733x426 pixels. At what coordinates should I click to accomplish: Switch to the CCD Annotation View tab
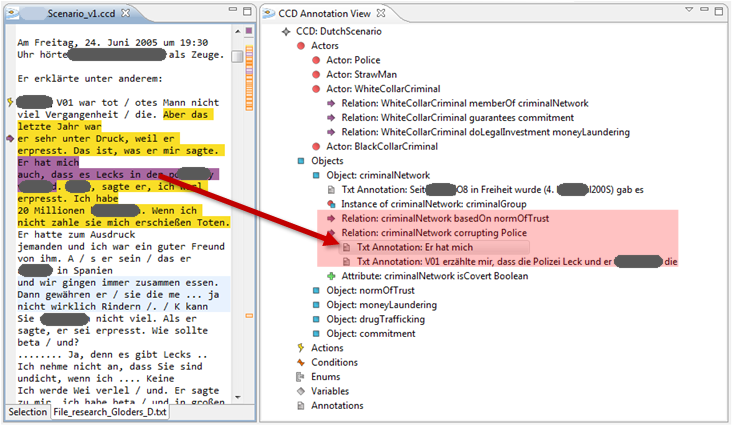click(324, 14)
